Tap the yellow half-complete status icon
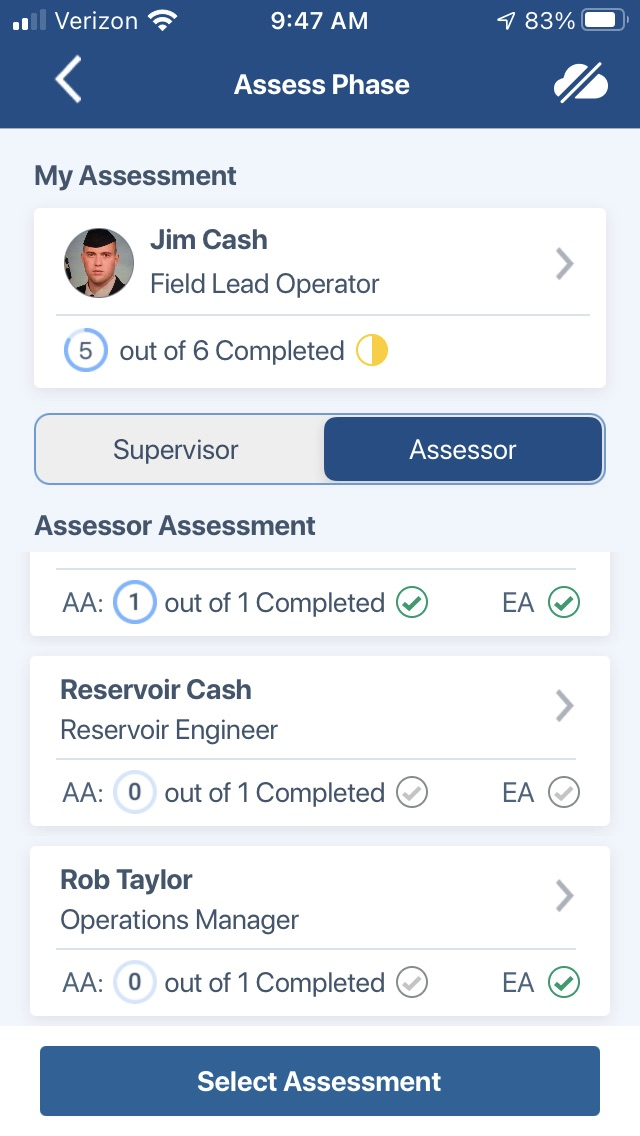 [372, 351]
